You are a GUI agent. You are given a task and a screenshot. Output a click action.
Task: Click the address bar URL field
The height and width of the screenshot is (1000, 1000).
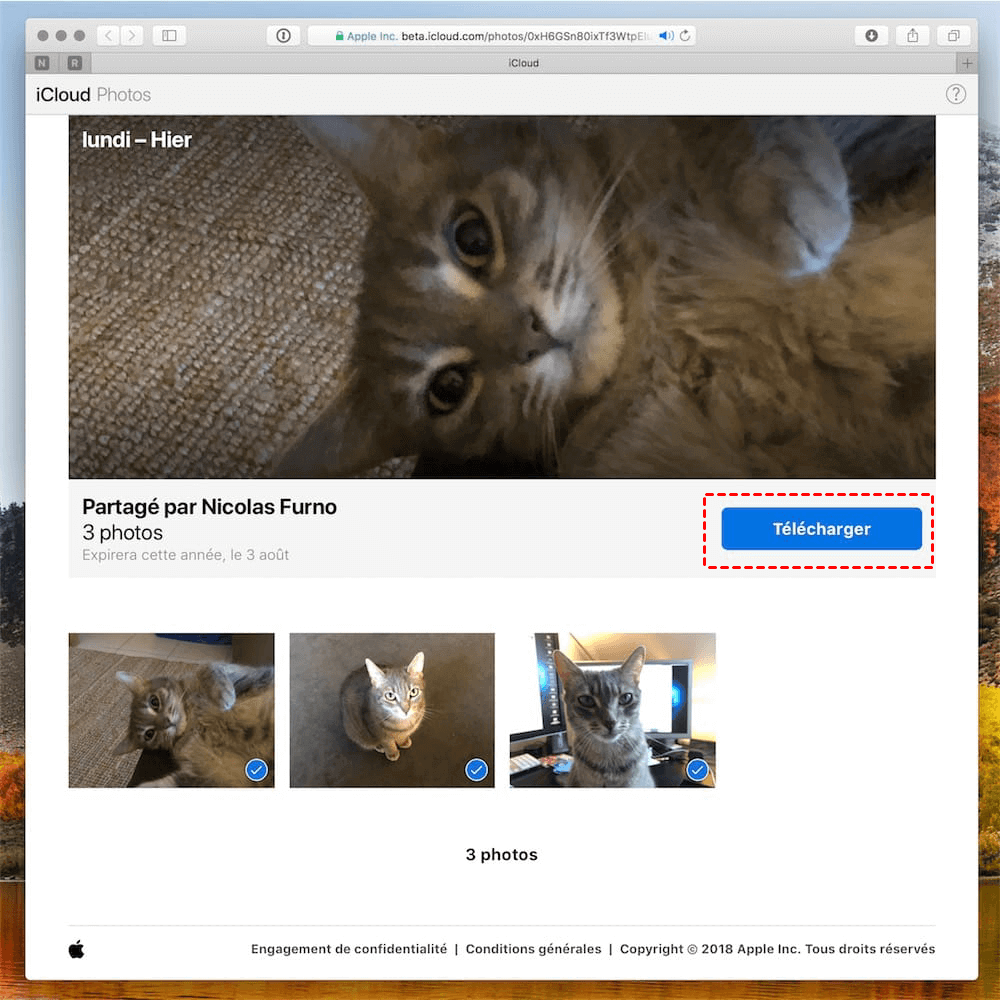500,36
